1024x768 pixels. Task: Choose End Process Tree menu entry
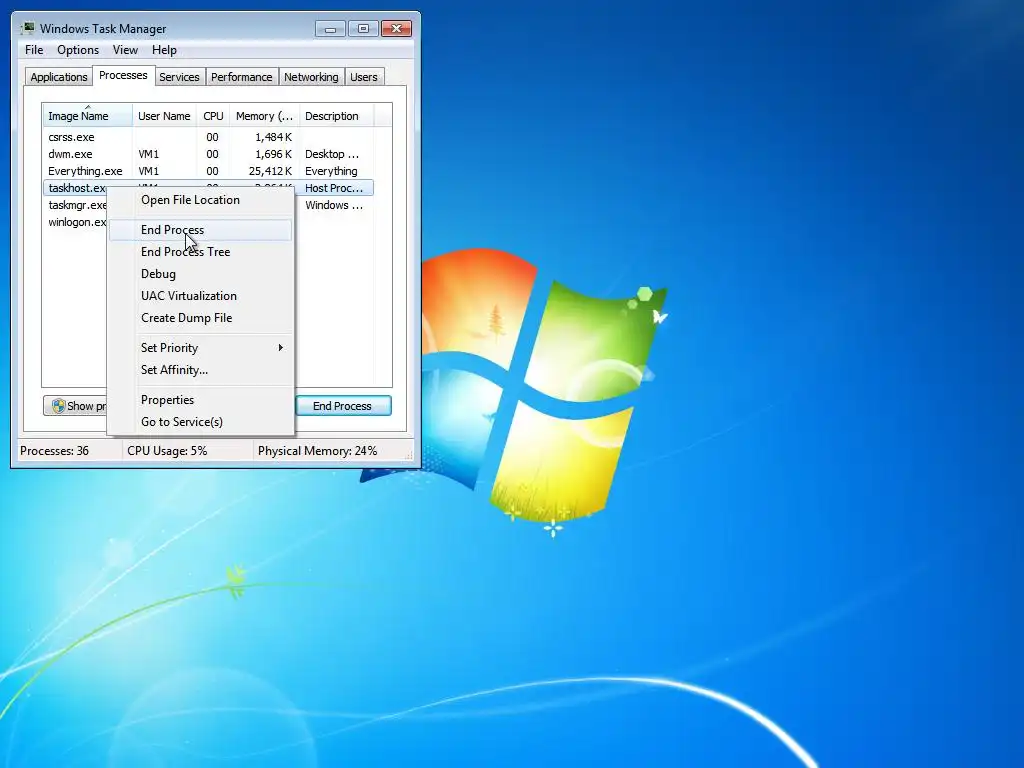(x=200, y=251)
